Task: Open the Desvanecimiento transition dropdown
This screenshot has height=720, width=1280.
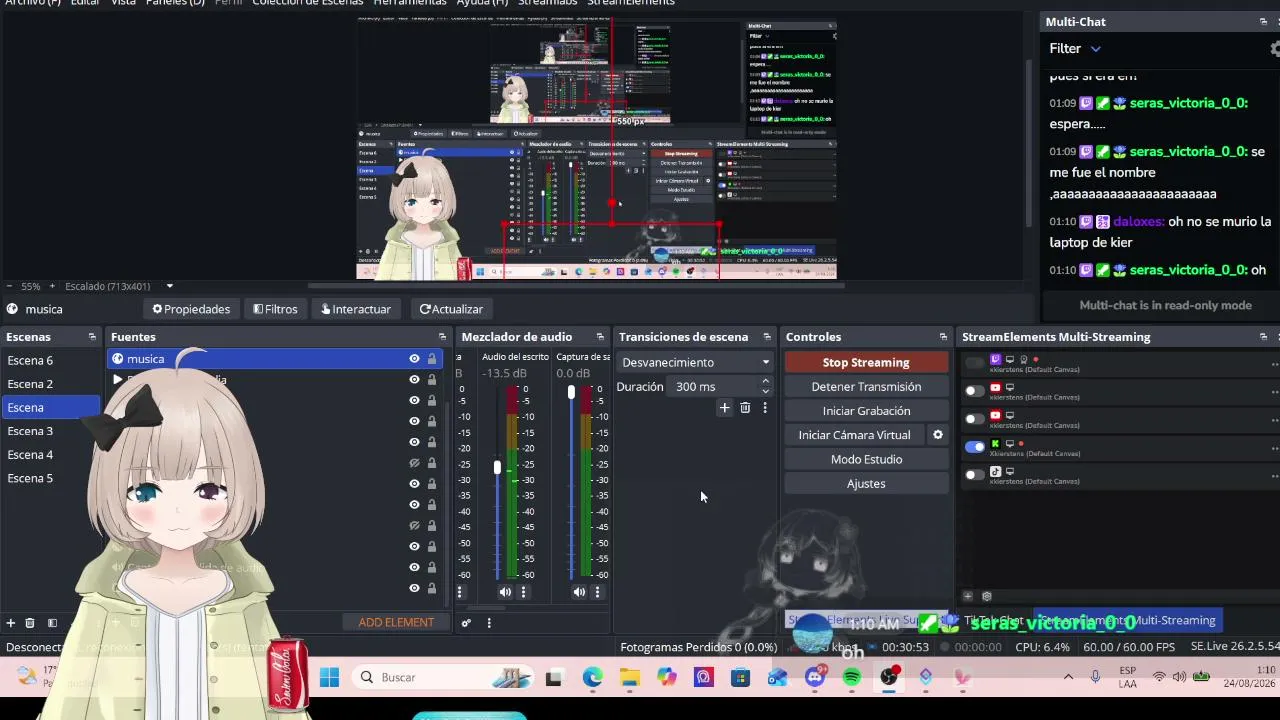Action: [x=695, y=362]
